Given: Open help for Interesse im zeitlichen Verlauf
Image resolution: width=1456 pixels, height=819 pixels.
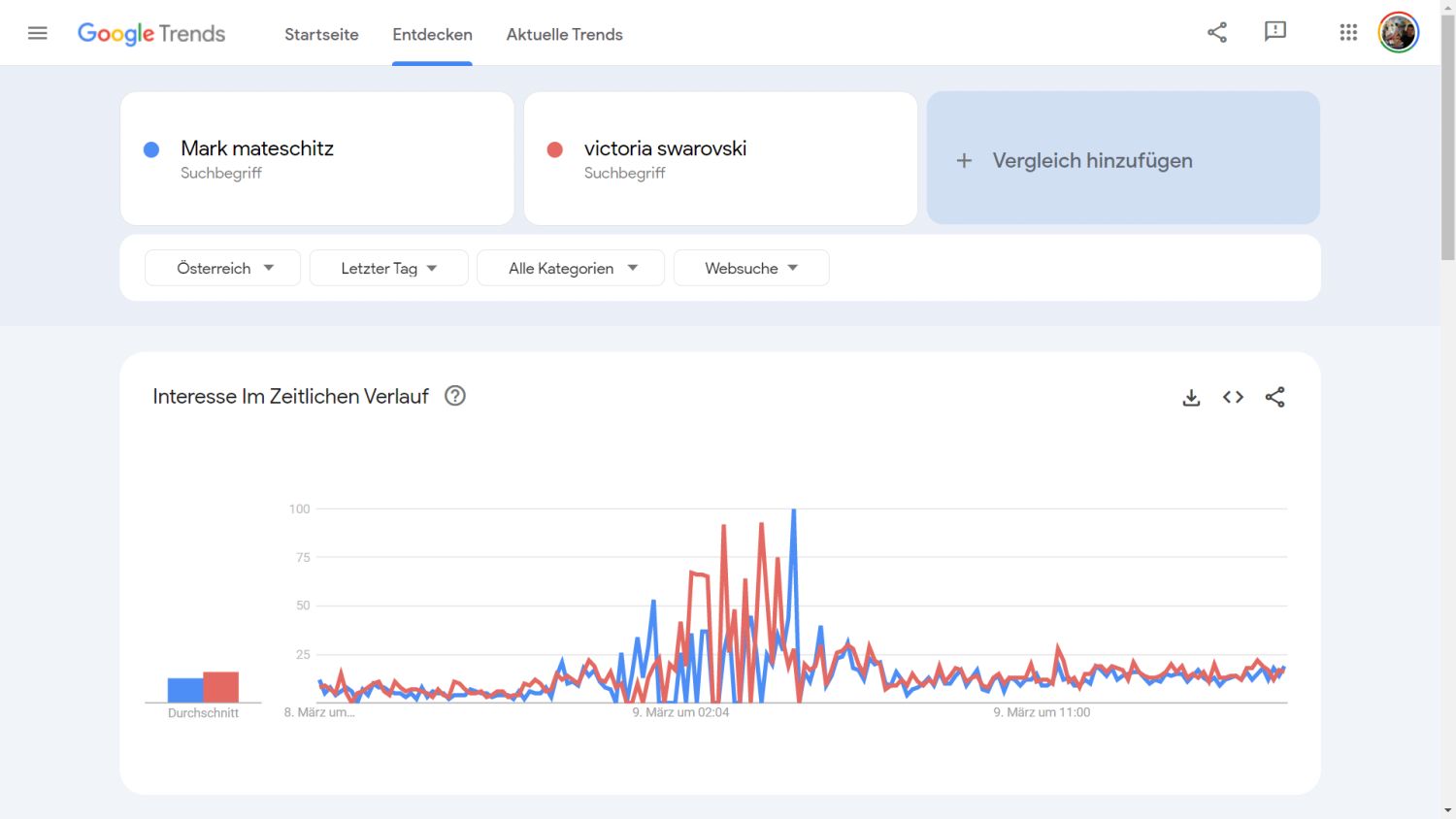Looking at the screenshot, I should (x=455, y=396).
